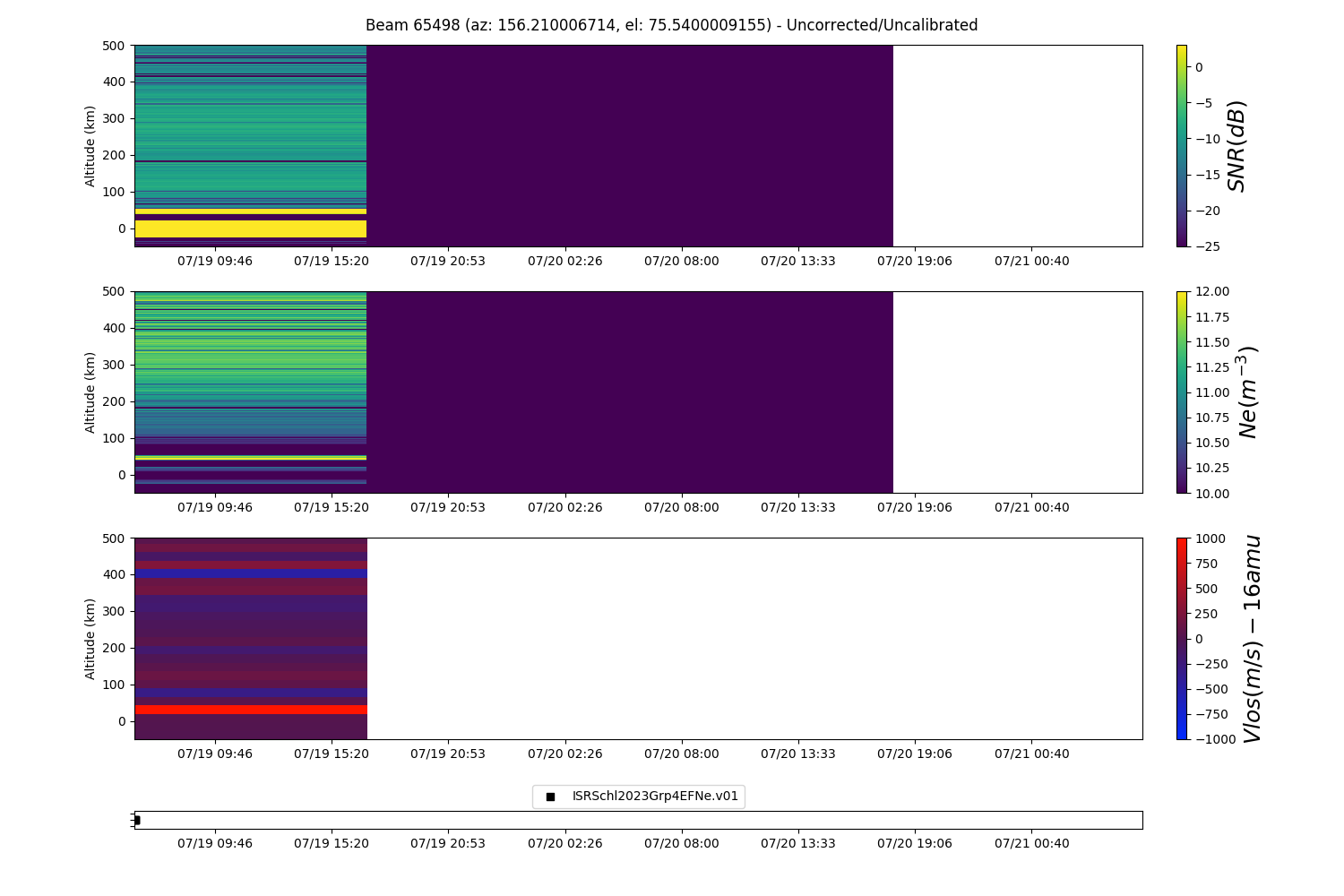Click the 07/20 19:06 tick under the Vlos plot
Viewport: 1344px width, 896px height.
click(x=915, y=754)
